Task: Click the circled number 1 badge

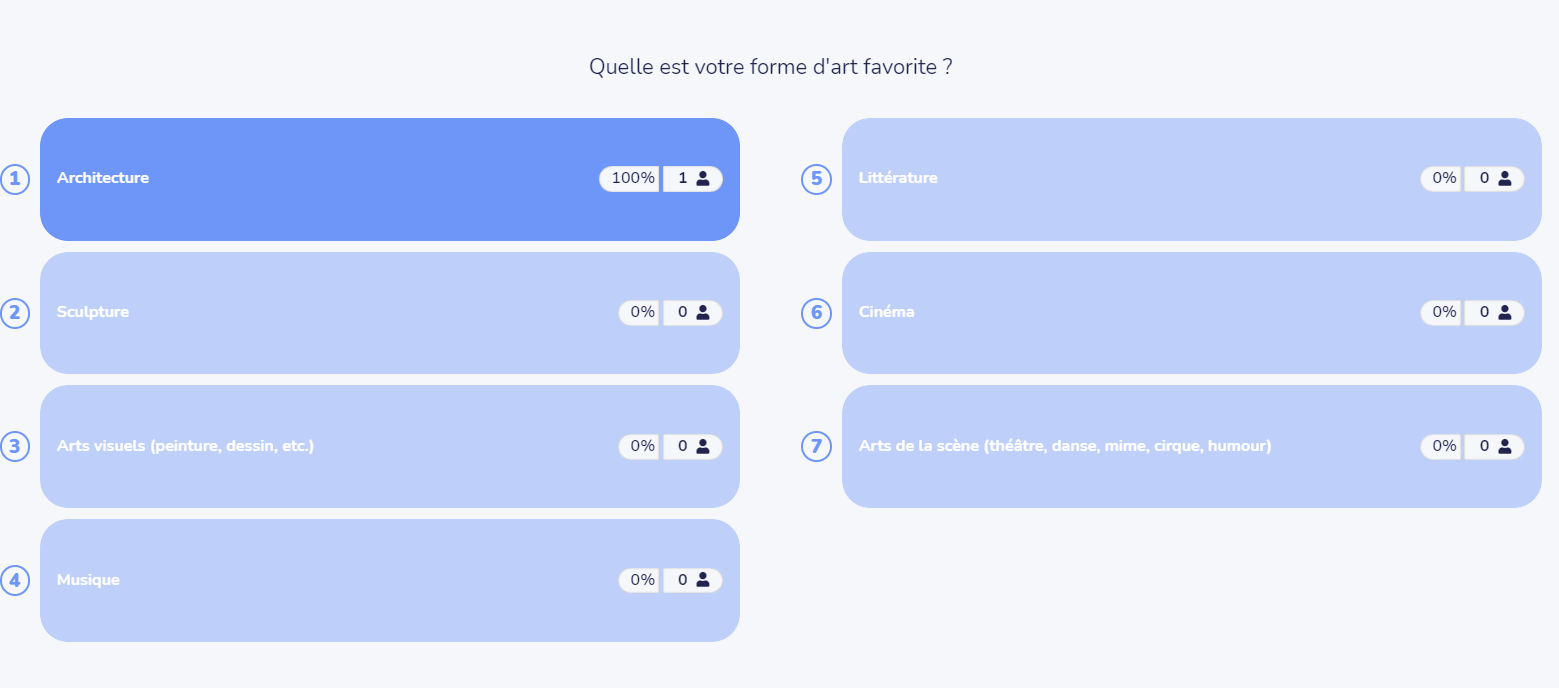Action: (x=14, y=179)
